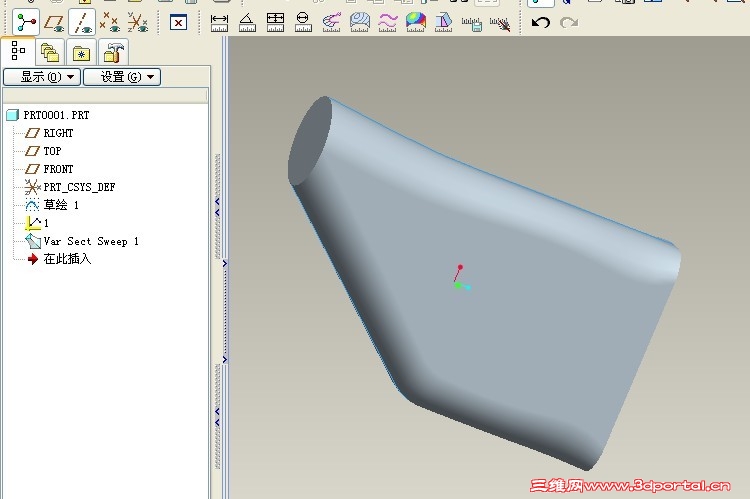Open the diameter measurement tool
The image size is (750, 499).
(303, 22)
